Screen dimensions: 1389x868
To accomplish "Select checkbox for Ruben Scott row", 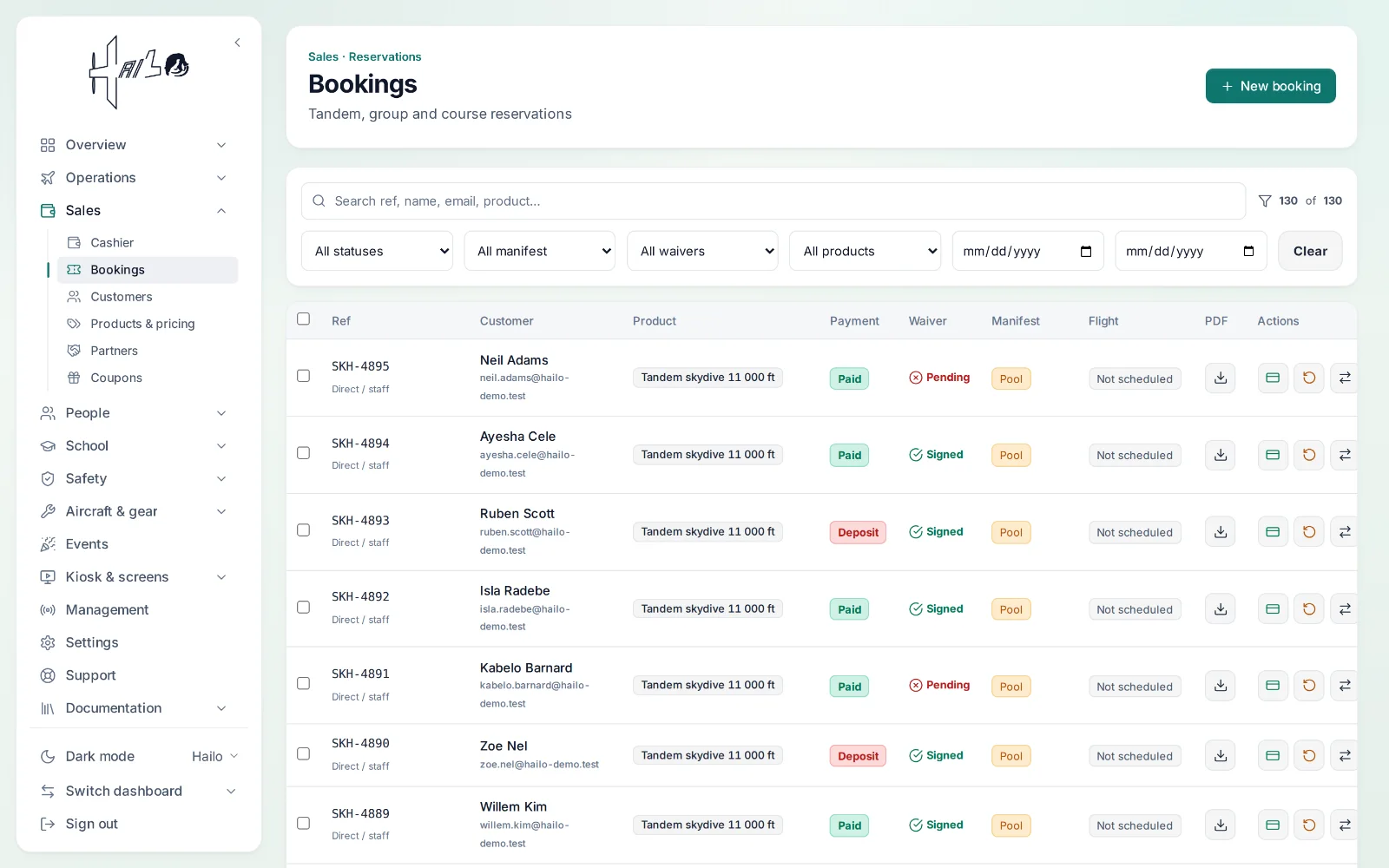I will [x=303, y=530].
